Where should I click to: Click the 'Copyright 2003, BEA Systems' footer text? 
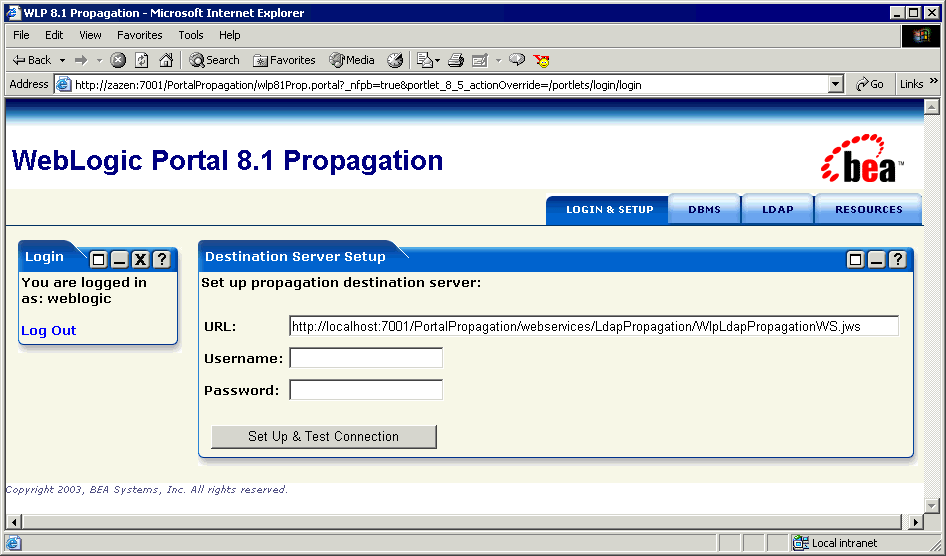click(x=147, y=490)
